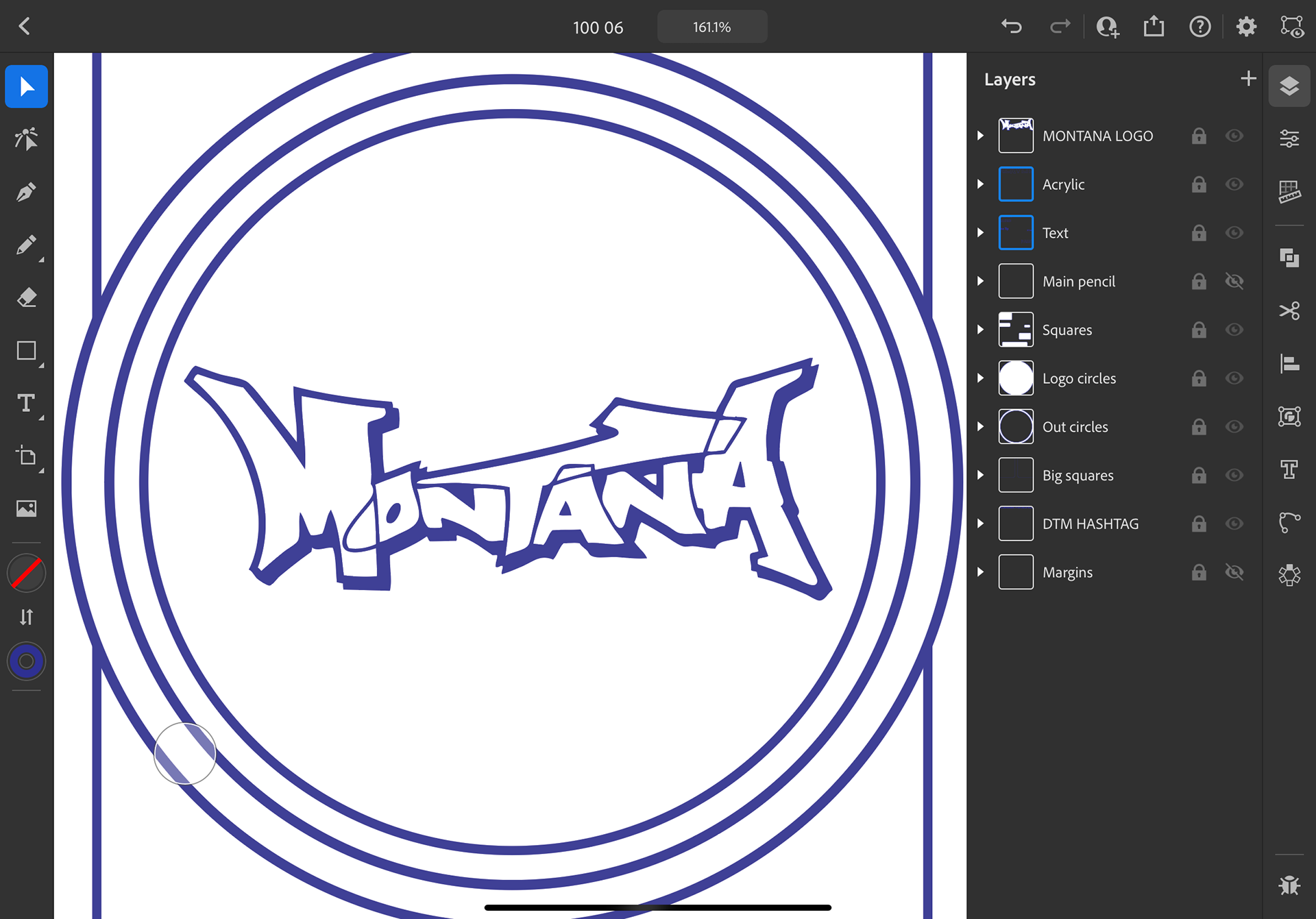Select the Squares layer name
Viewport: 1316px width, 919px height.
[x=1067, y=330]
